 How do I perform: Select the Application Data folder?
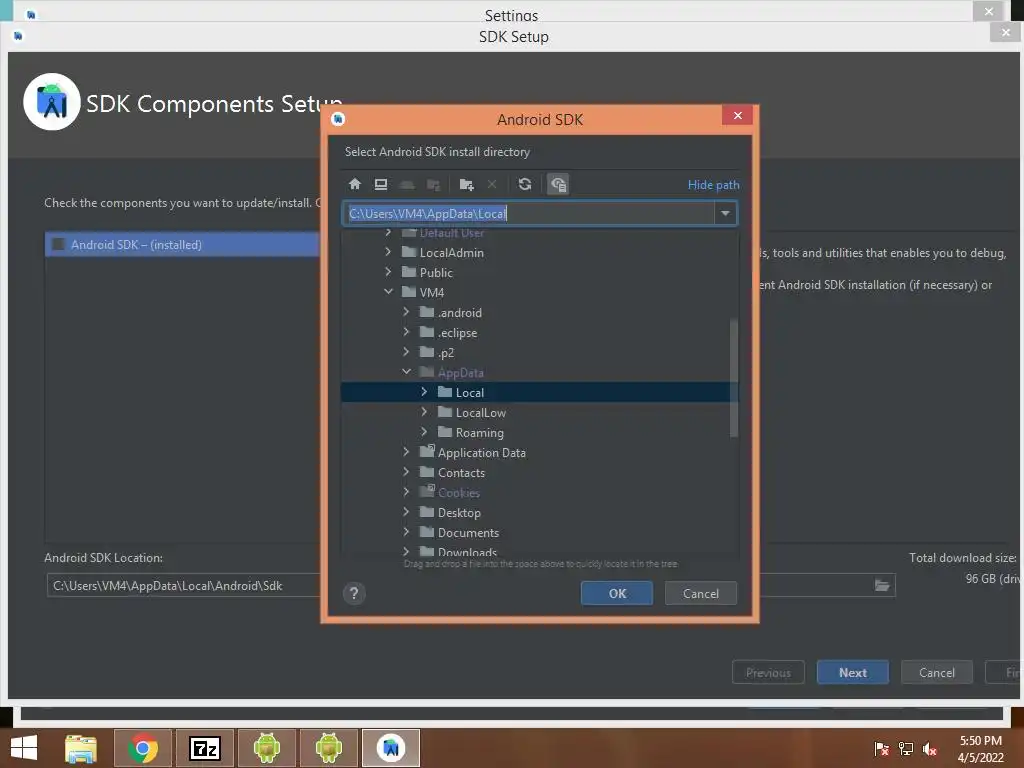click(x=481, y=453)
